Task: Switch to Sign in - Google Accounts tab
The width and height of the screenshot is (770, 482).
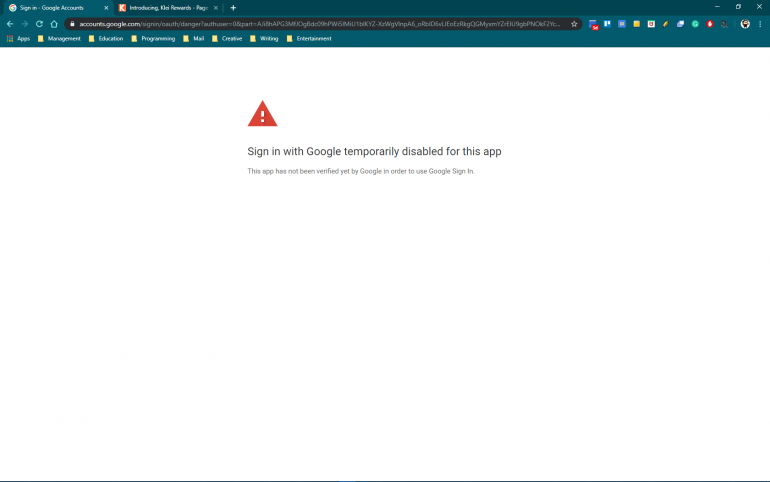Action: coord(58,8)
